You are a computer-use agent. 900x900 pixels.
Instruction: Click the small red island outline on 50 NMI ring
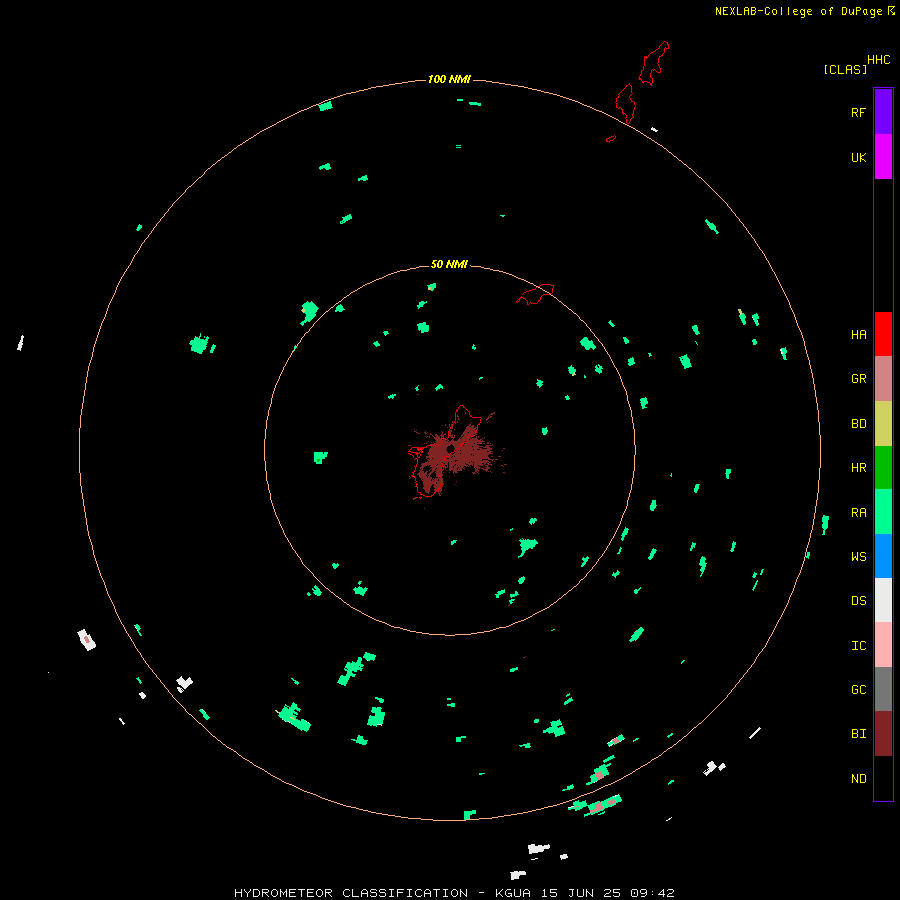[x=536, y=294]
